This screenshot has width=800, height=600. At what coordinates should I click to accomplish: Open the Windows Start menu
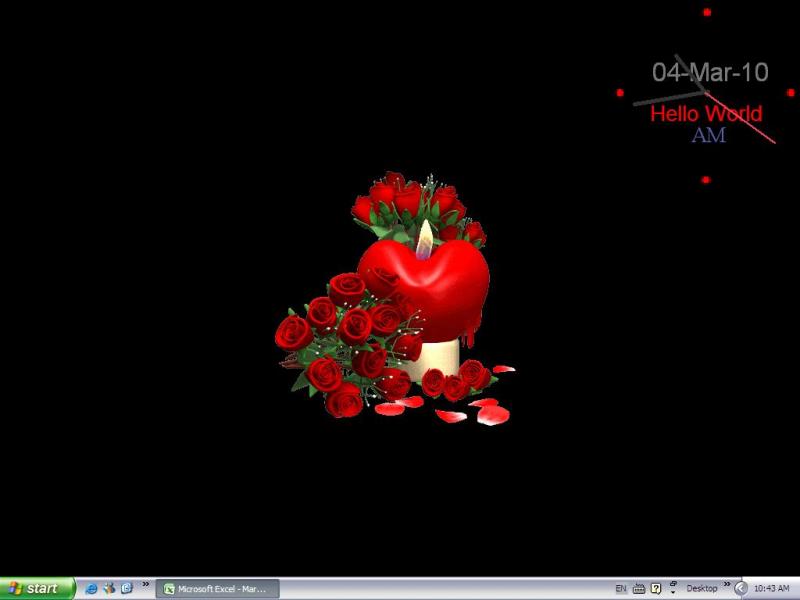point(38,589)
